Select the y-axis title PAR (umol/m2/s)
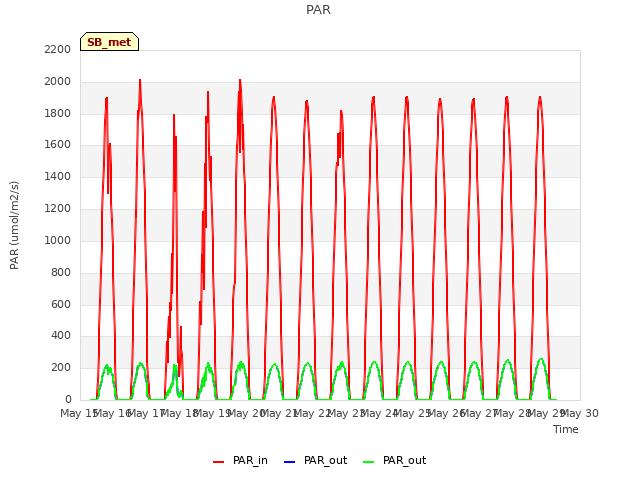 (14, 225)
